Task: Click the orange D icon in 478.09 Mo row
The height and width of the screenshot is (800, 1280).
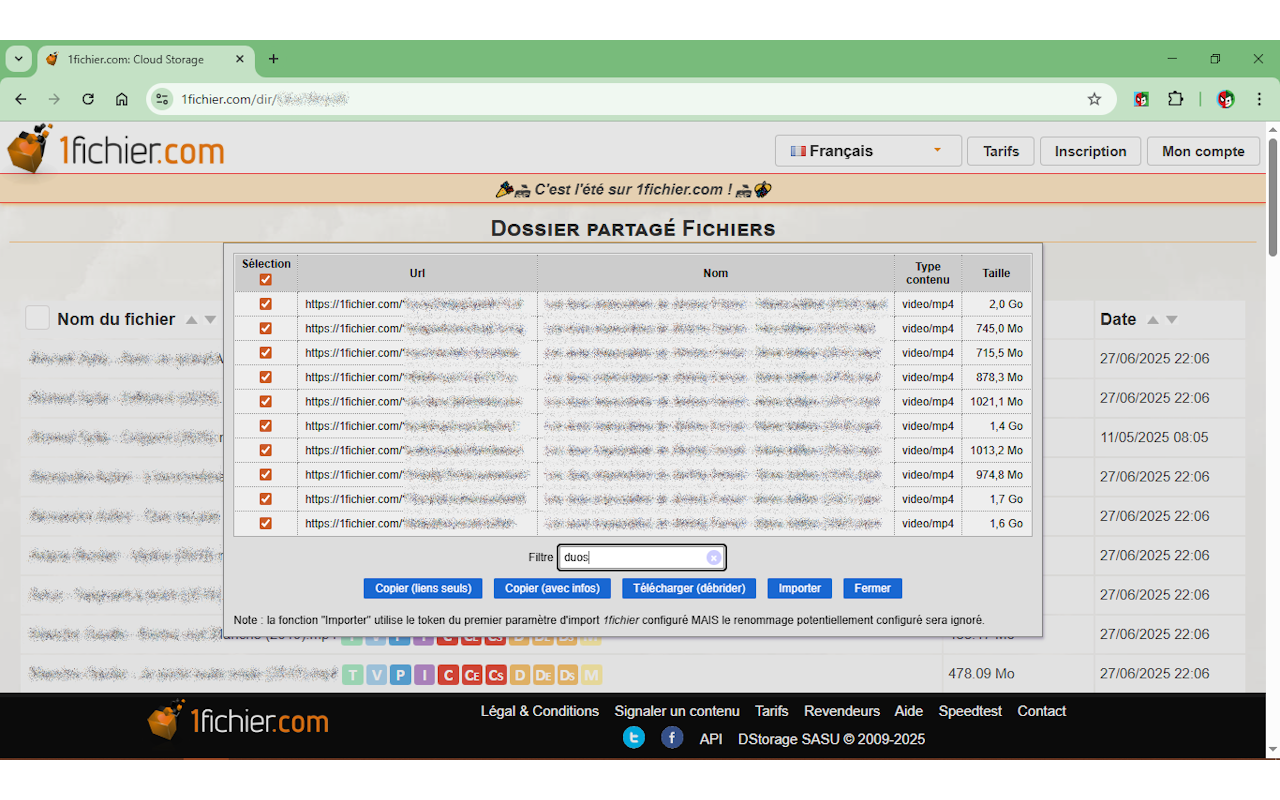Action: coord(520,675)
